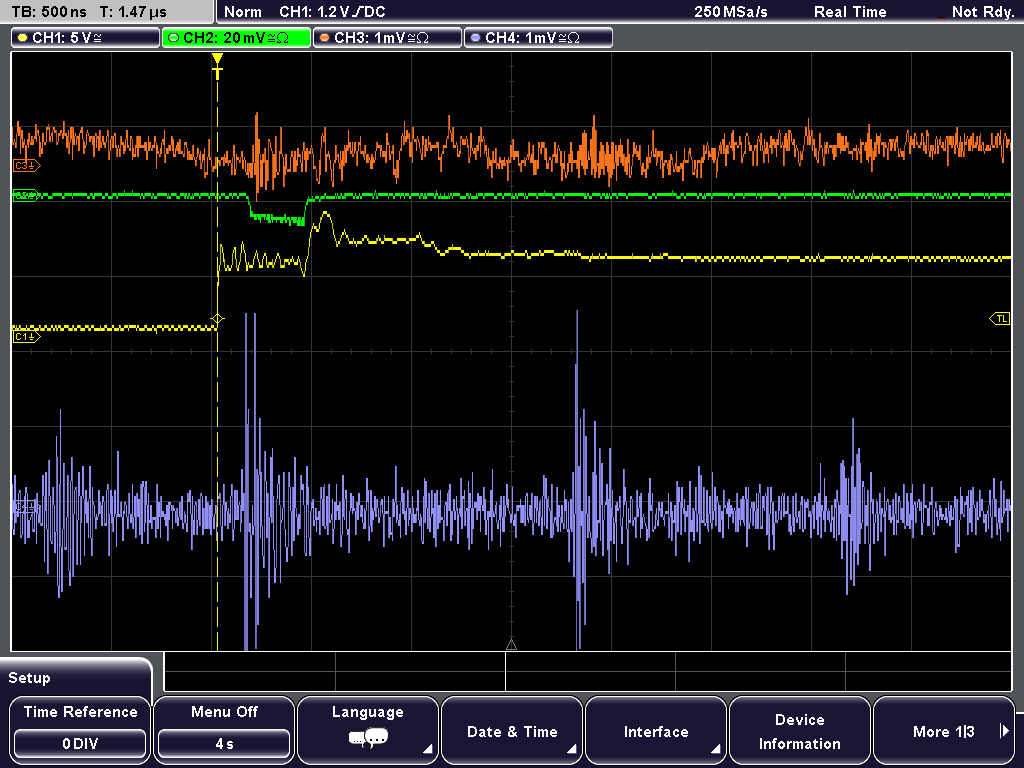This screenshot has height=768, width=1024.
Task: Click the 0 DIV time reference value
Action: pos(80,744)
